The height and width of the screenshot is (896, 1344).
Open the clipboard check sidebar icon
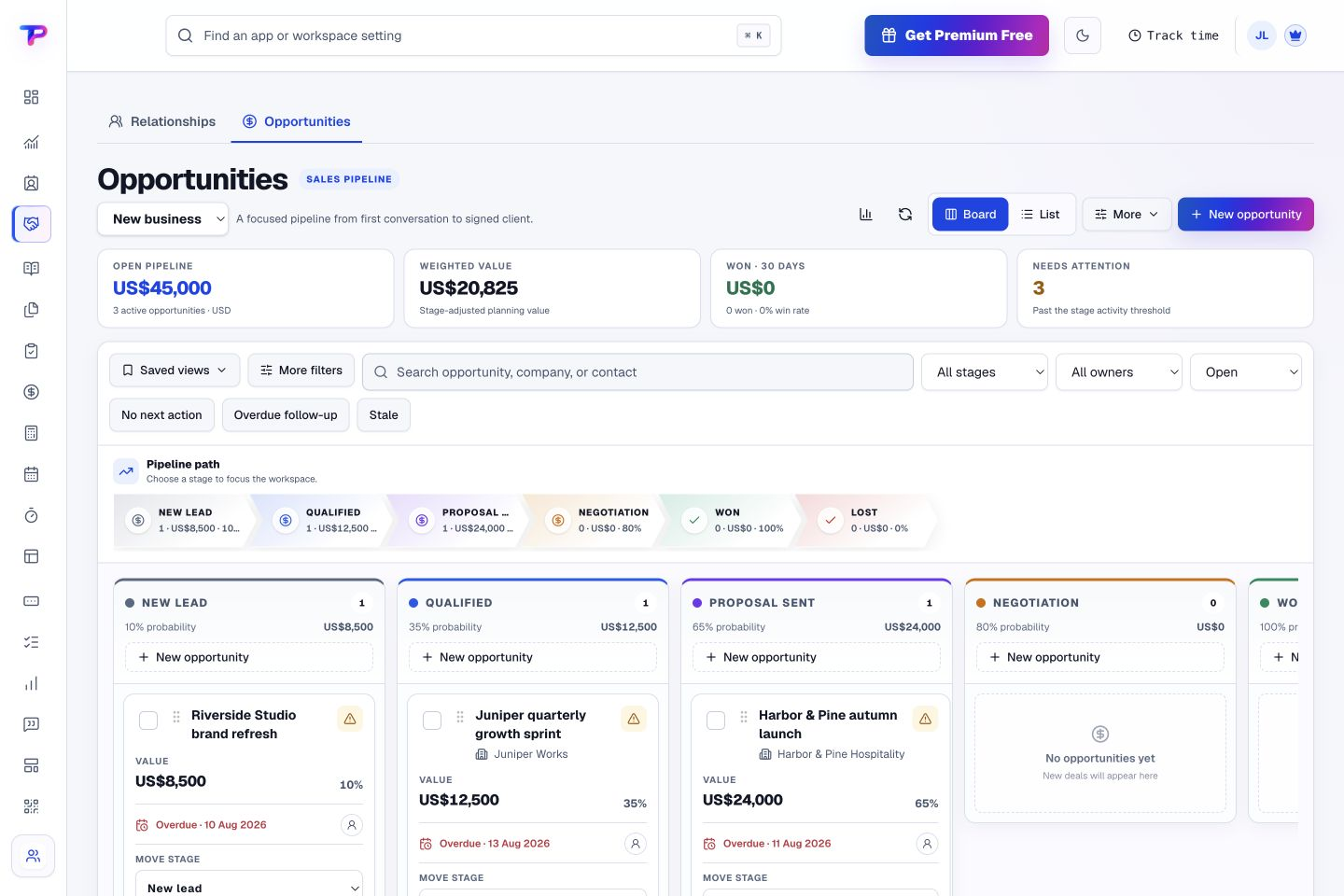coord(31,351)
